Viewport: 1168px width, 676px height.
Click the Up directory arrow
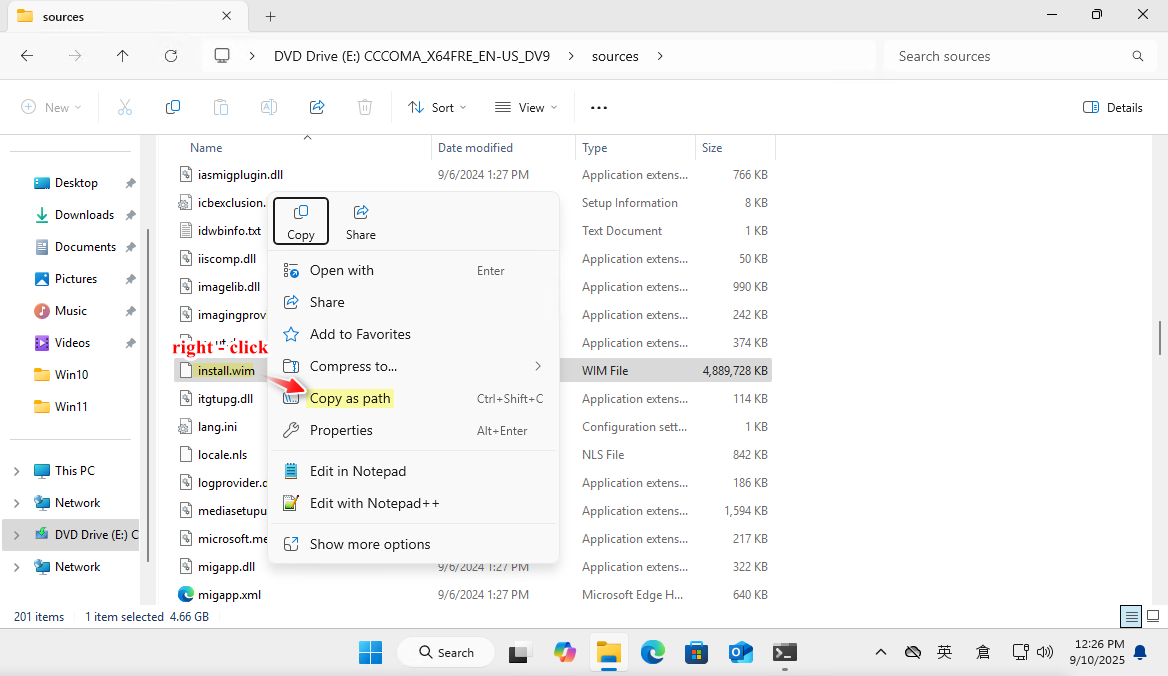pos(123,56)
